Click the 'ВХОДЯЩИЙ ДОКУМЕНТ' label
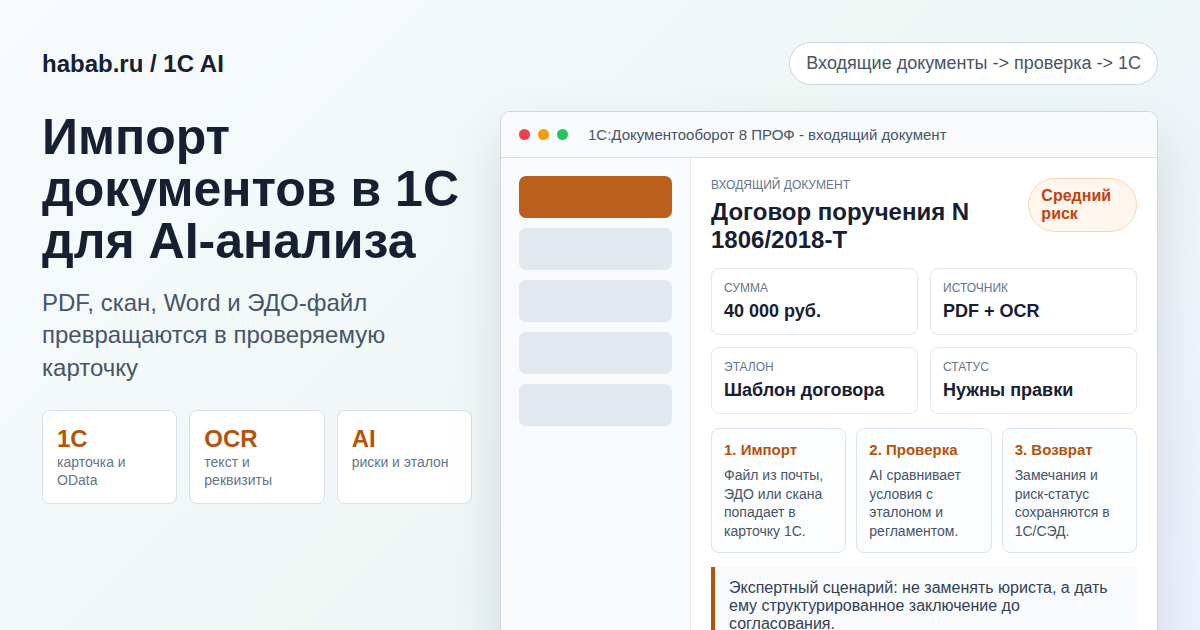The image size is (1200, 630). pos(780,185)
